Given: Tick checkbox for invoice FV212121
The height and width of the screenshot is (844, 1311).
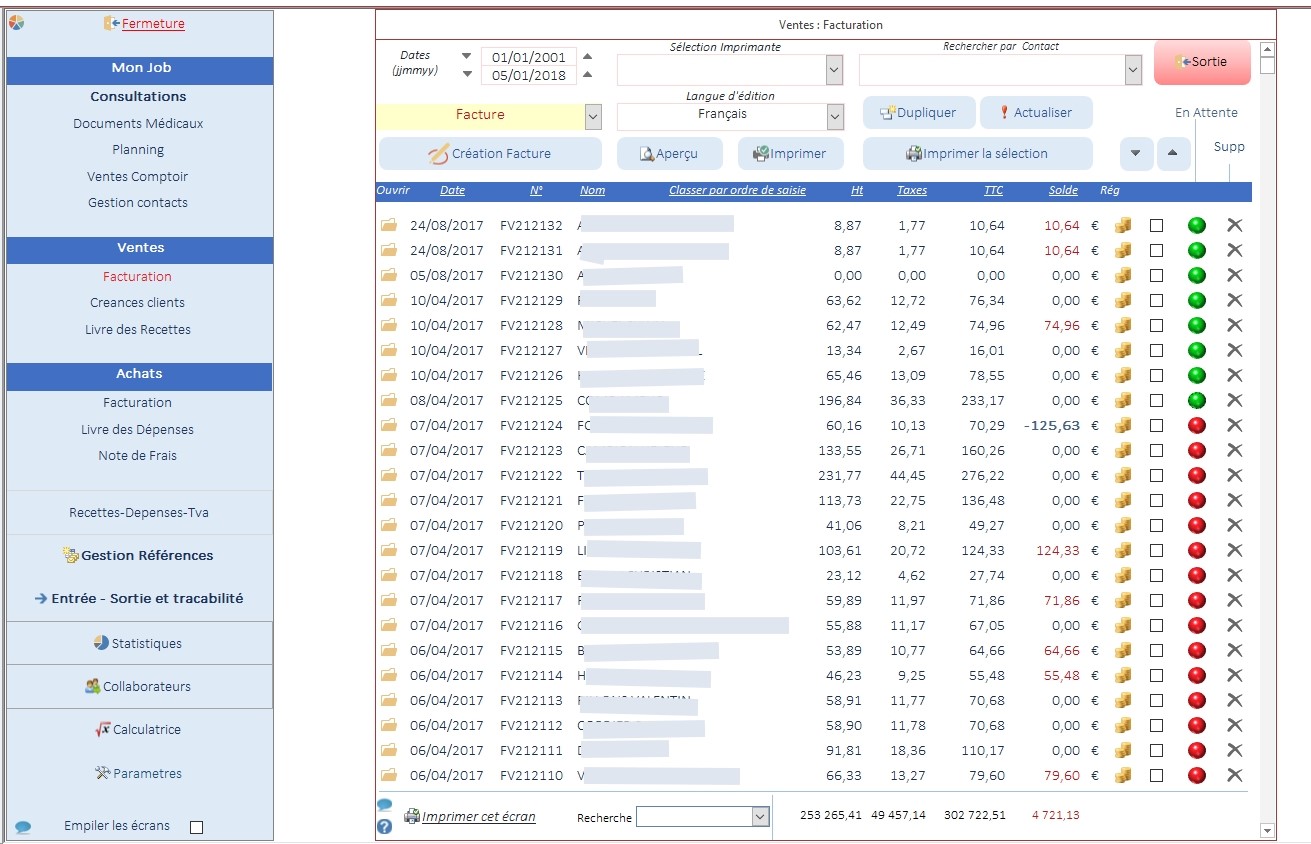Looking at the screenshot, I should (1156, 500).
